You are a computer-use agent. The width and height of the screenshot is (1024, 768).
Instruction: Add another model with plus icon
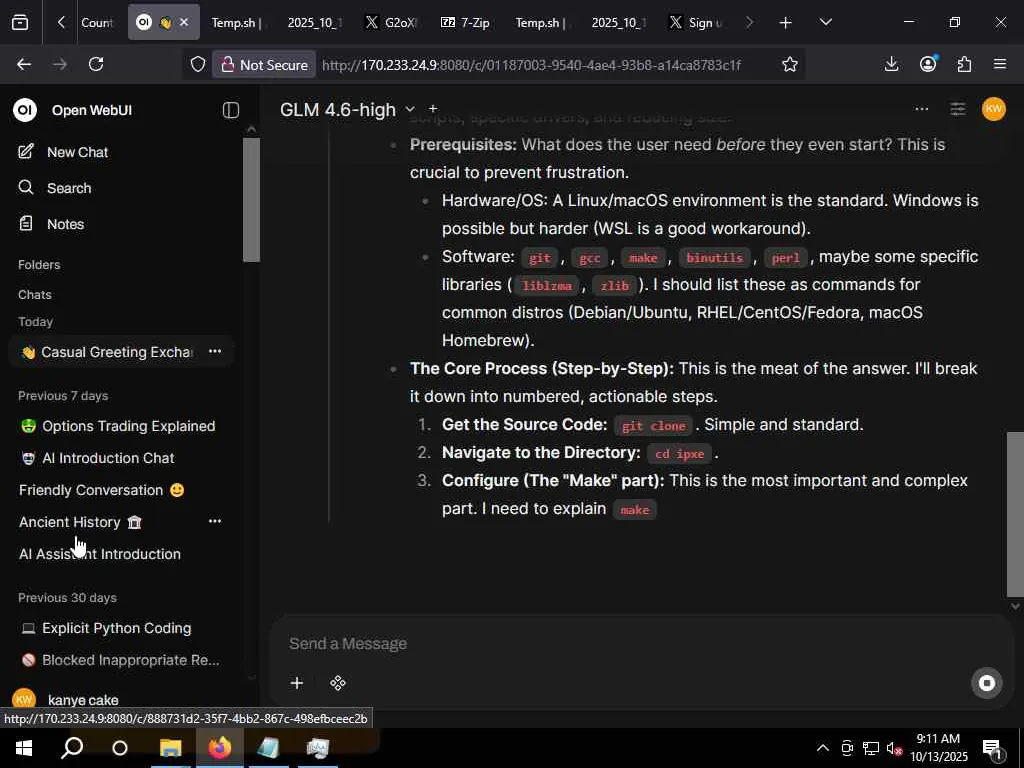(x=432, y=108)
